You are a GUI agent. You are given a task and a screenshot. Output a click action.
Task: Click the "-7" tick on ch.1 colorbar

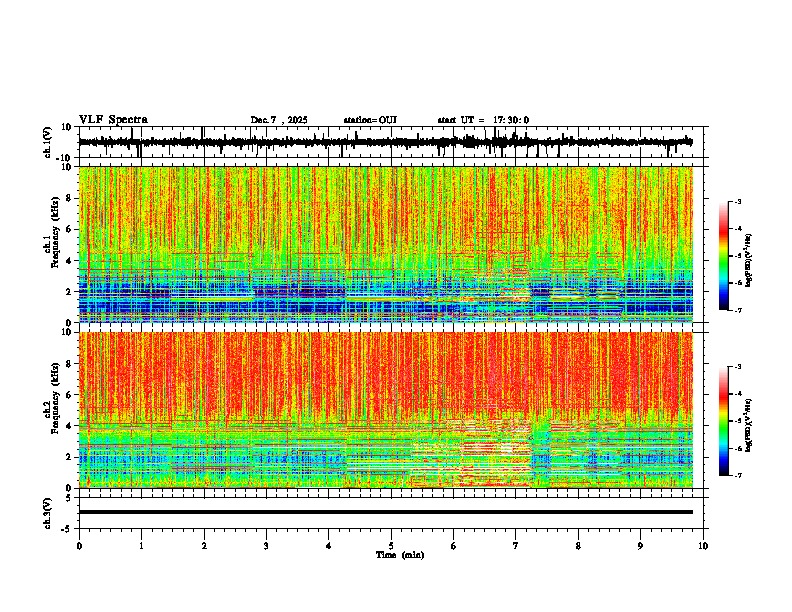click(x=737, y=310)
